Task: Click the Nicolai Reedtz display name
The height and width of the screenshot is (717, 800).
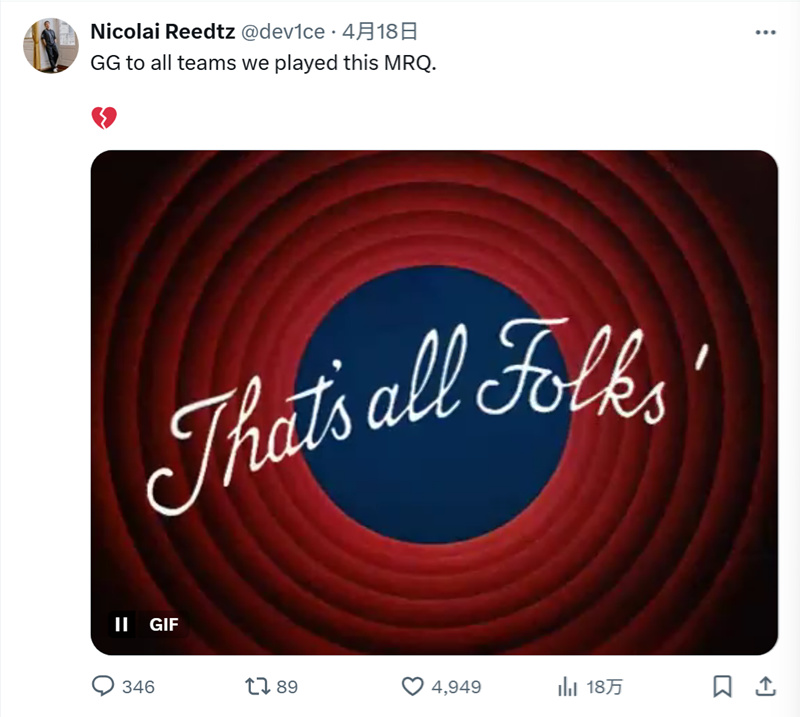Action: click(163, 32)
